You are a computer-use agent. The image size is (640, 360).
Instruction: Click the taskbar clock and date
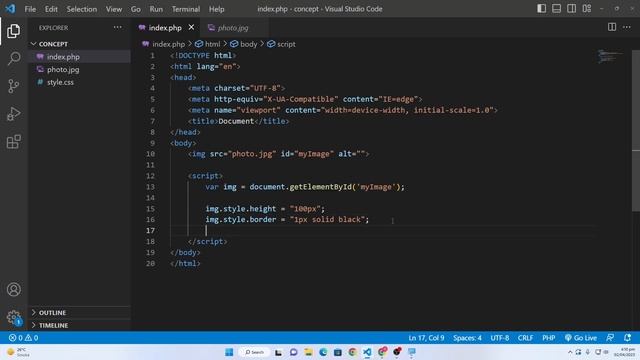(x=625, y=352)
